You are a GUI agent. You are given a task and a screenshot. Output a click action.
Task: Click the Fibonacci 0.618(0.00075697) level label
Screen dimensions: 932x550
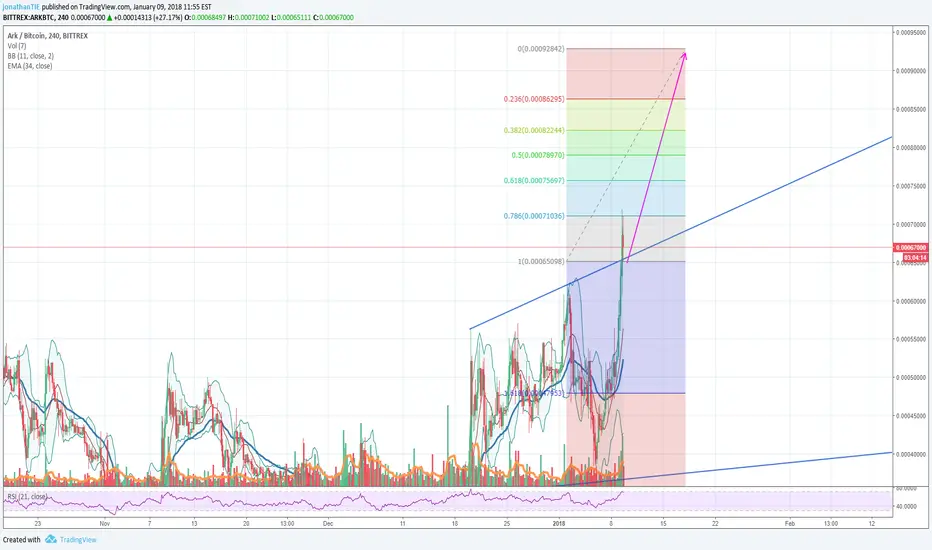534,180
